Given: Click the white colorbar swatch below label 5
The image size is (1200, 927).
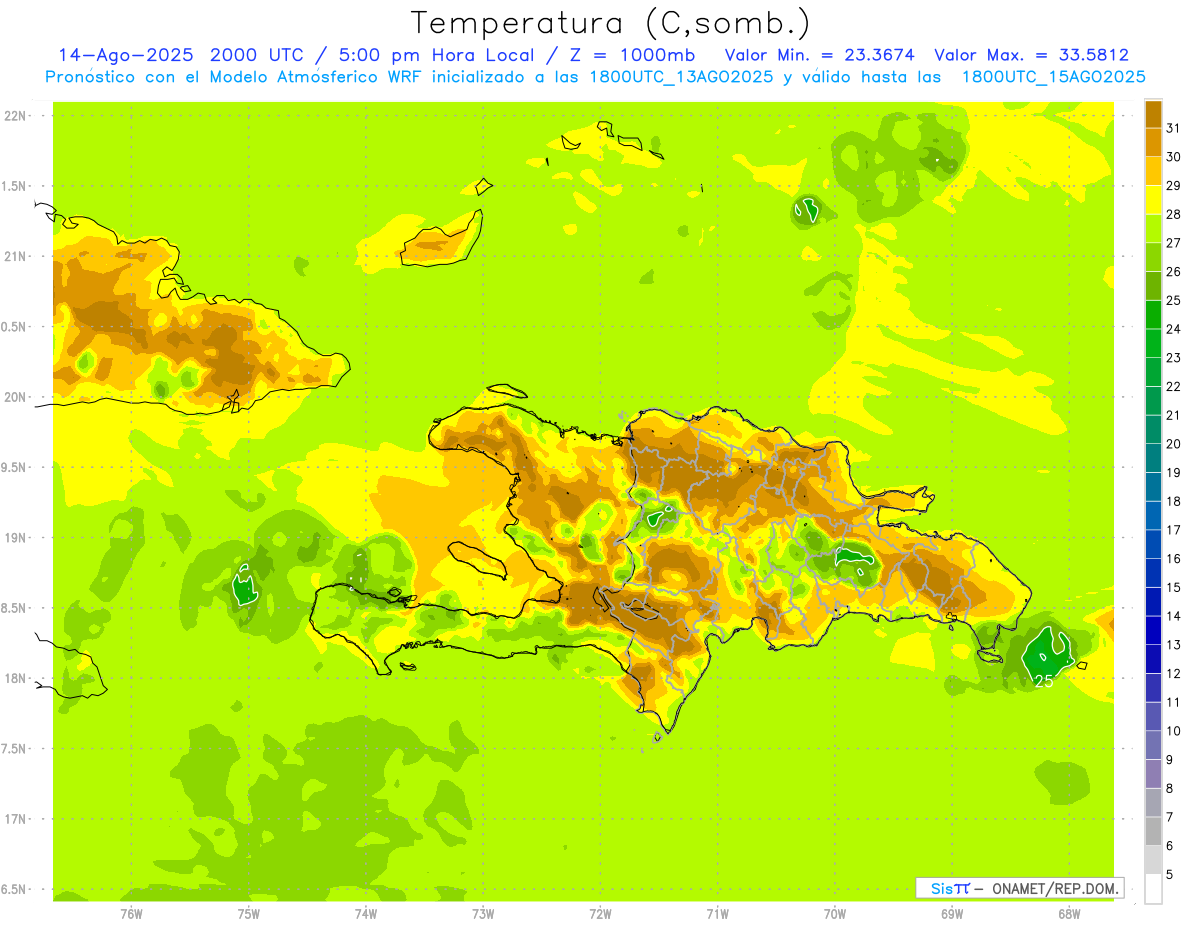Looking at the screenshot, I should pyautogui.click(x=1153, y=889).
